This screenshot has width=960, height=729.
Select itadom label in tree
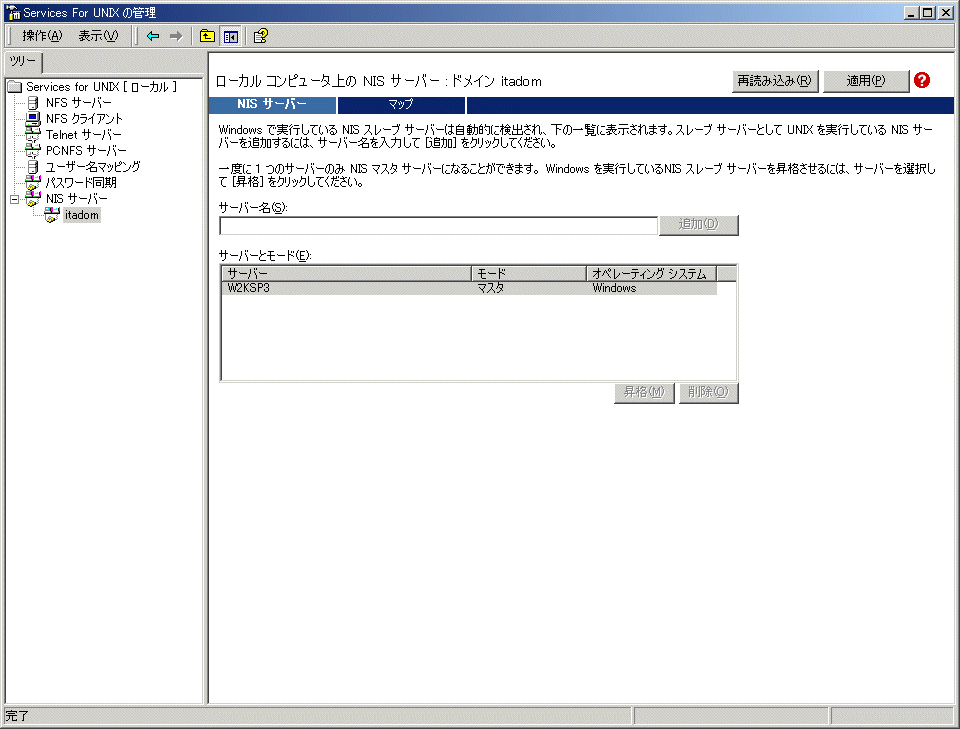(x=81, y=215)
